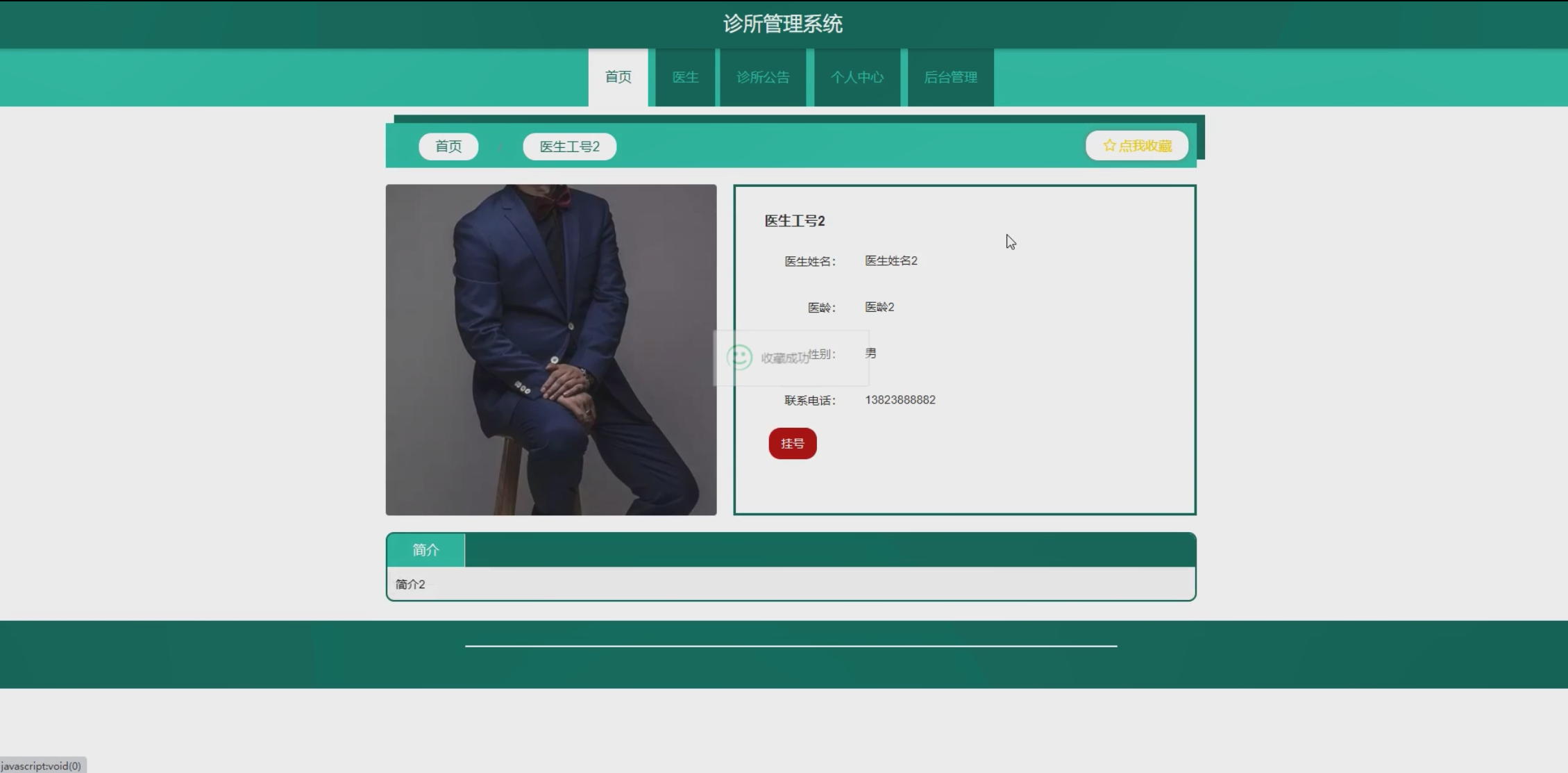Go to the 个人中心 tab
The width and height of the screenshot is (1568, 773).
[x=857, y=77]
